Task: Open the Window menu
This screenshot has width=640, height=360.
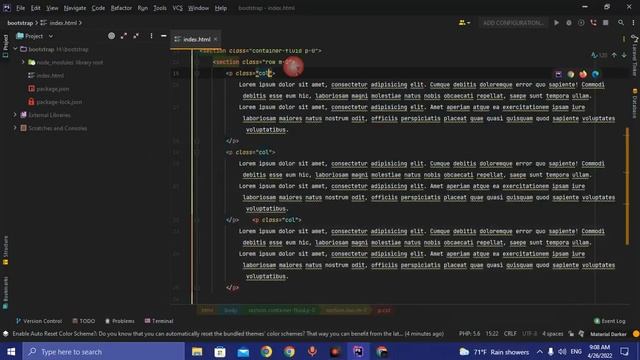Action: [x=198, y=8]
